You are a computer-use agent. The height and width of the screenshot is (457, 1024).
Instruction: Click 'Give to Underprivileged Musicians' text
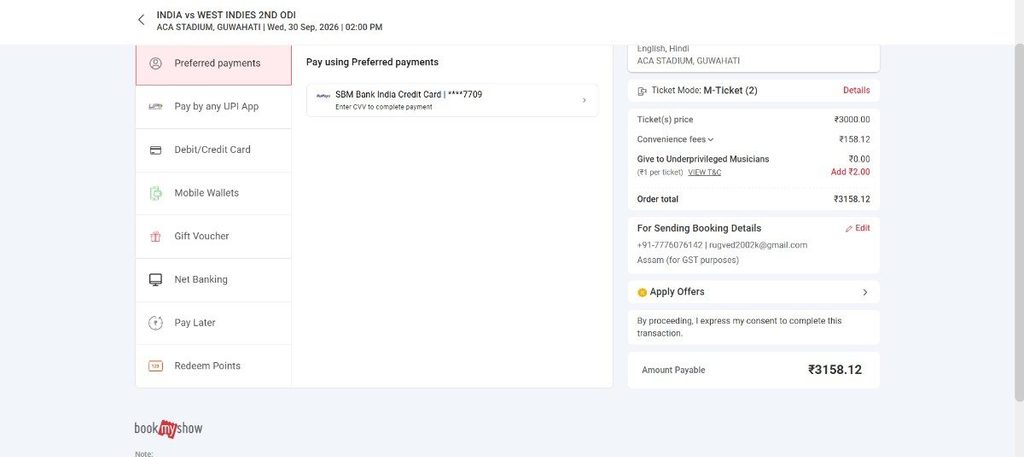(703, 159)
